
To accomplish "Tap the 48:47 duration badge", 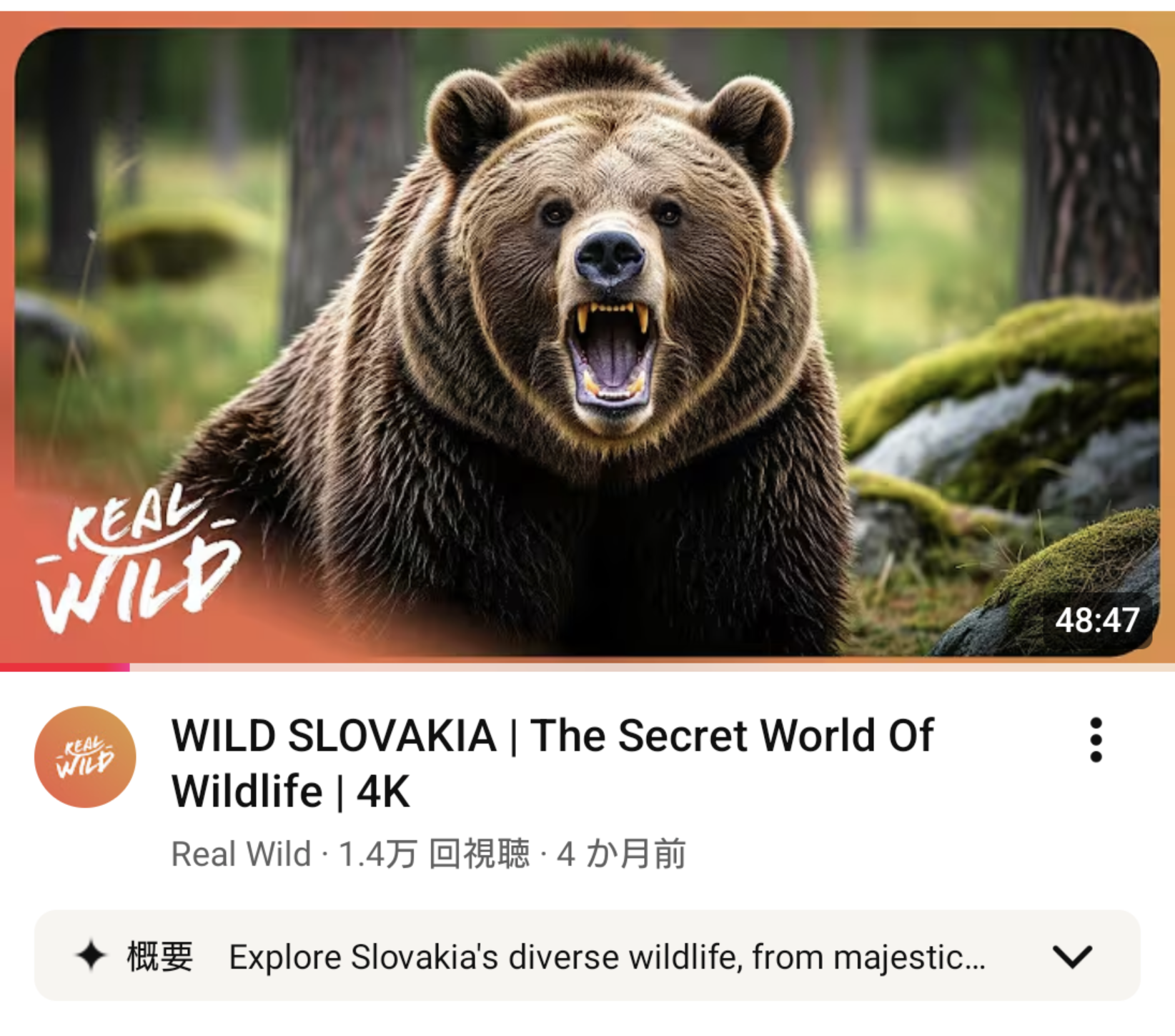I will [1097, 620].
